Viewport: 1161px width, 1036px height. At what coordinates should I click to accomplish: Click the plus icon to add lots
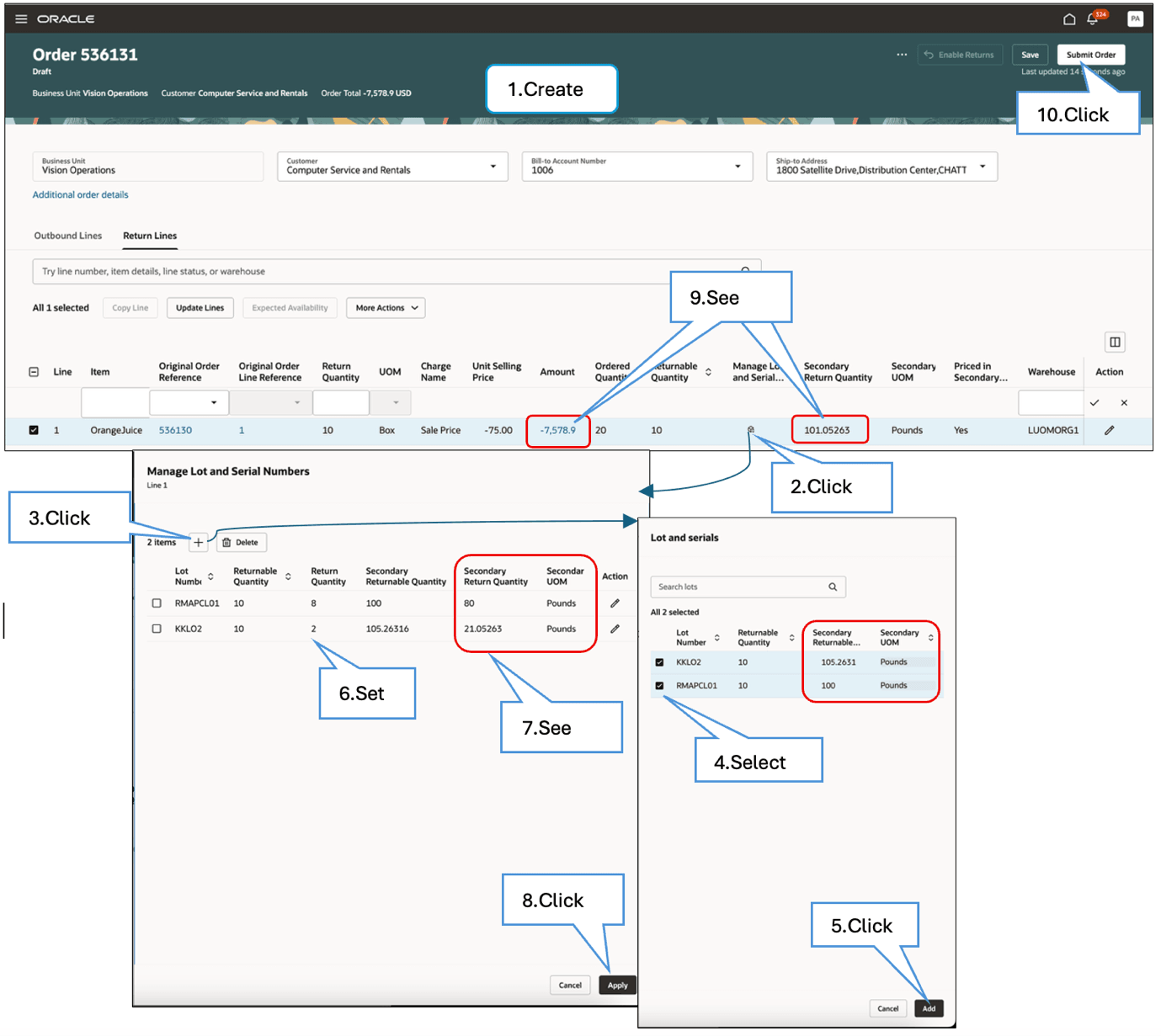[198, 543]
